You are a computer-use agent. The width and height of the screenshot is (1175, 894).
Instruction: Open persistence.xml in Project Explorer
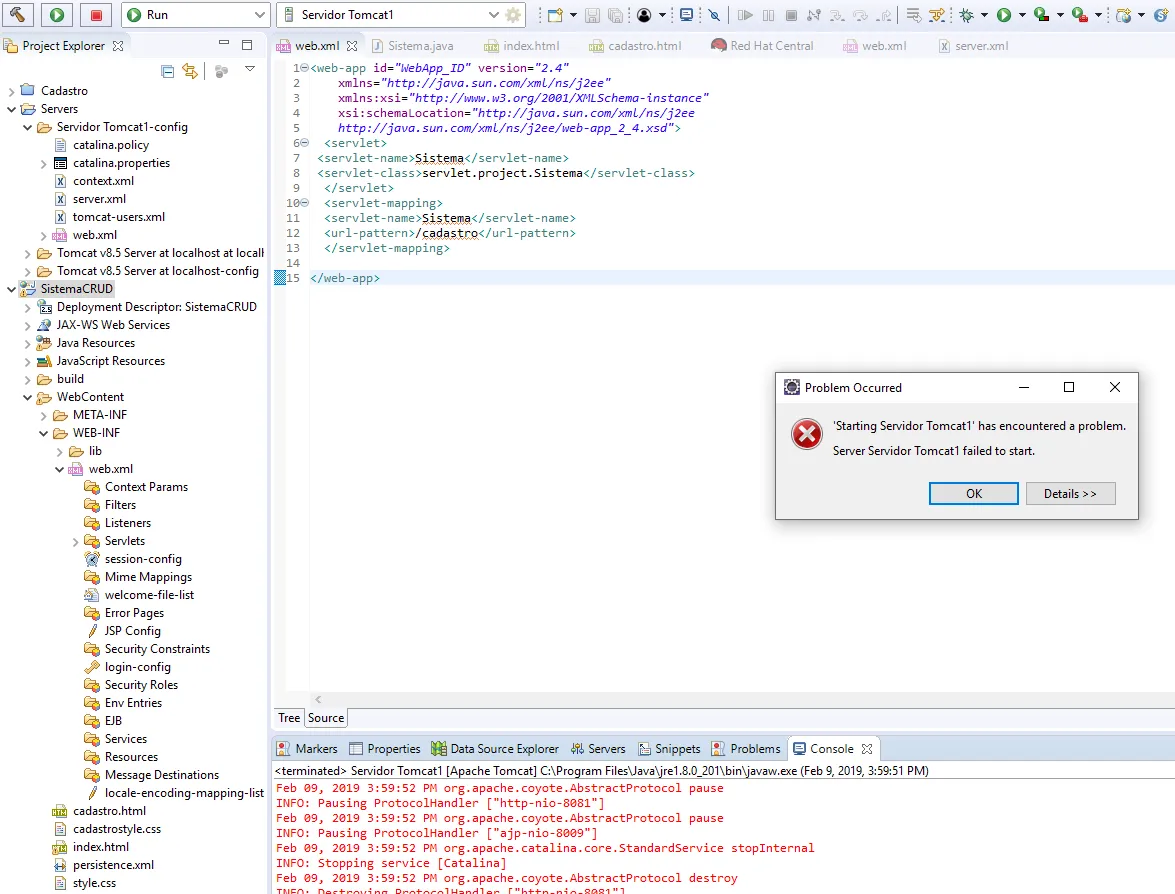[x=113, y=865]
